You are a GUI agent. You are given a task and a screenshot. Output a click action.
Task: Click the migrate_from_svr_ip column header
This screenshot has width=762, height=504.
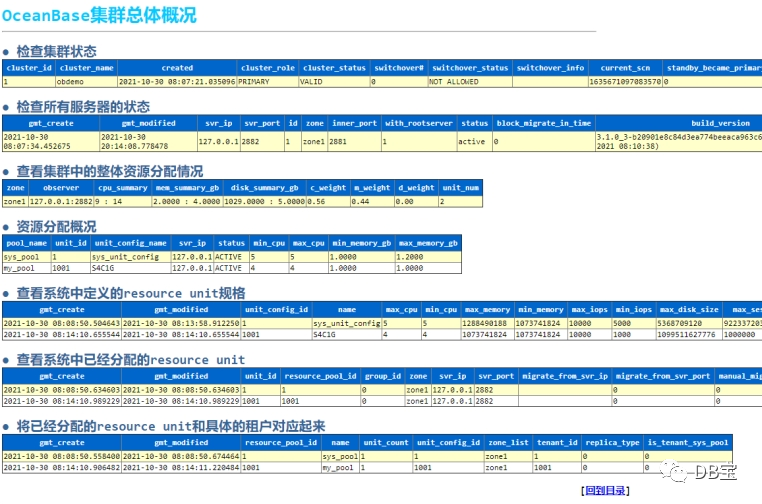pos(565,377)
